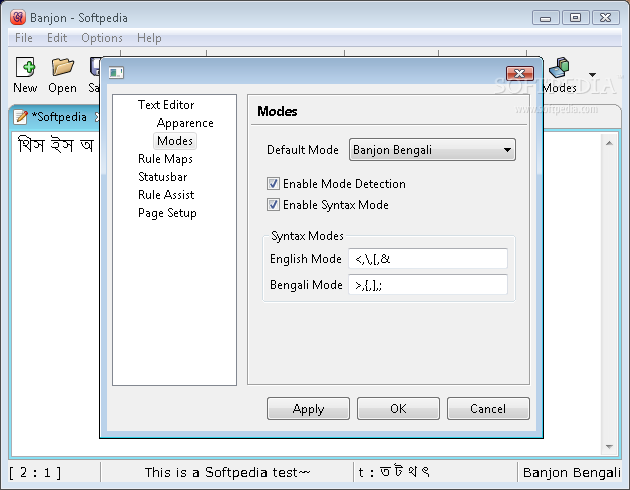The width and height of the screenshot is (630, 490).
Task: Close the preferences dialog with the red X
Action: pyautogui.click(x=520, y=74)
